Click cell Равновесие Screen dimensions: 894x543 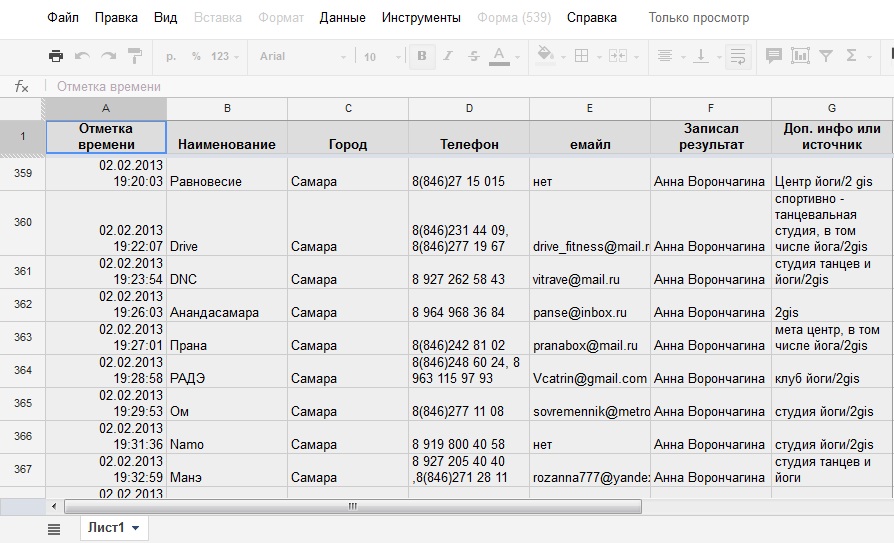[227, 174]
